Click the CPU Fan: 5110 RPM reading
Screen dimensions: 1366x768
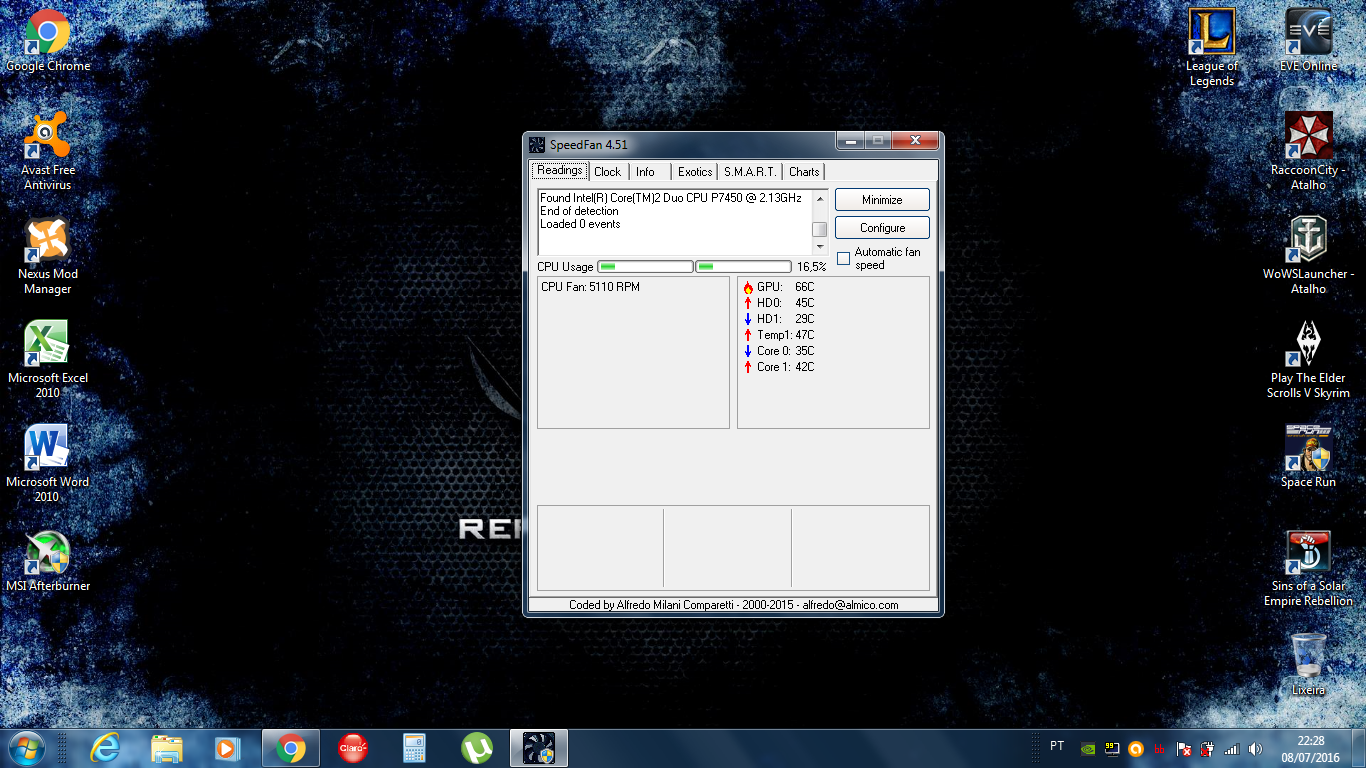click(590, 287)
